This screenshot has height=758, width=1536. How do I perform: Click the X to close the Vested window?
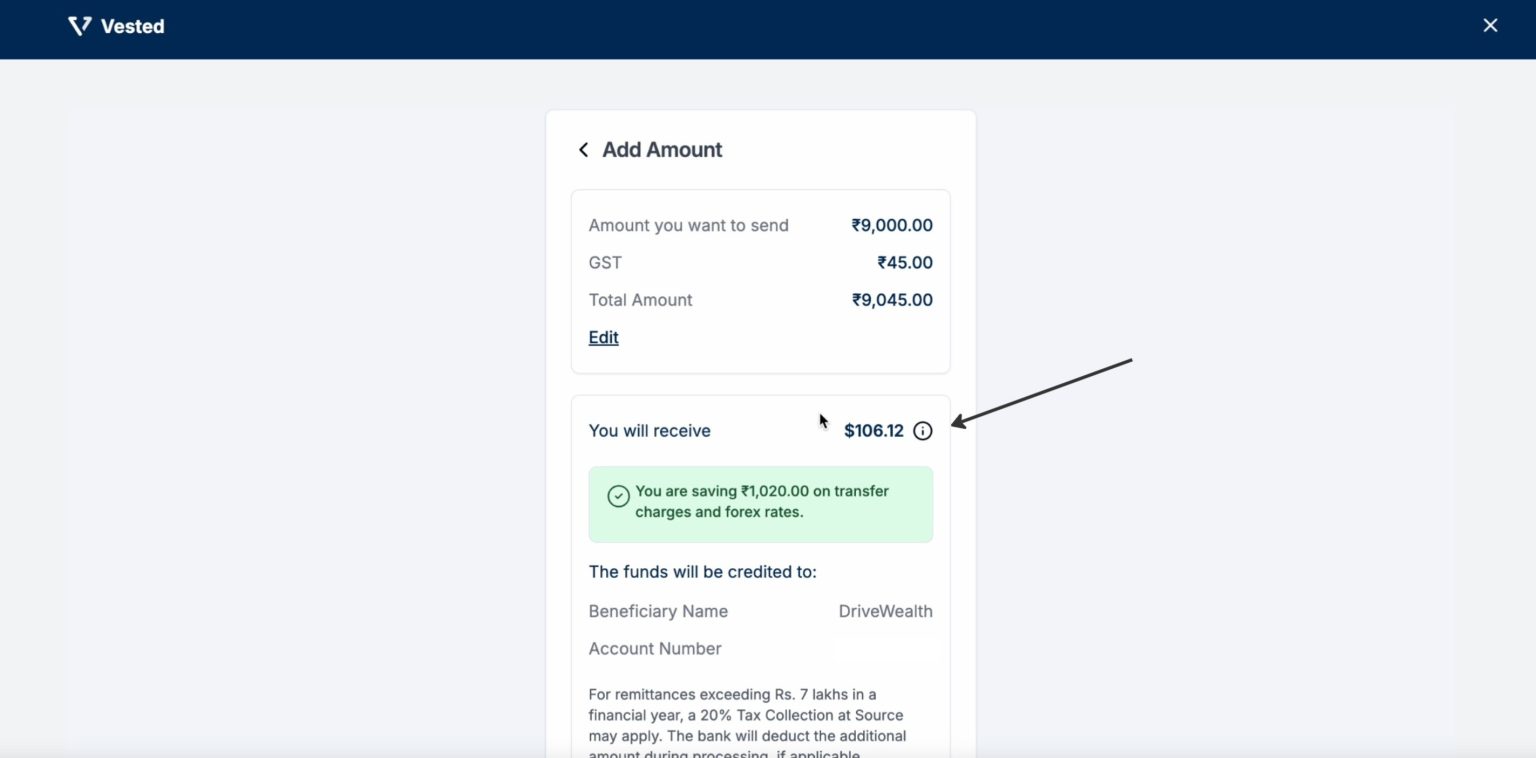point(1490,24)
